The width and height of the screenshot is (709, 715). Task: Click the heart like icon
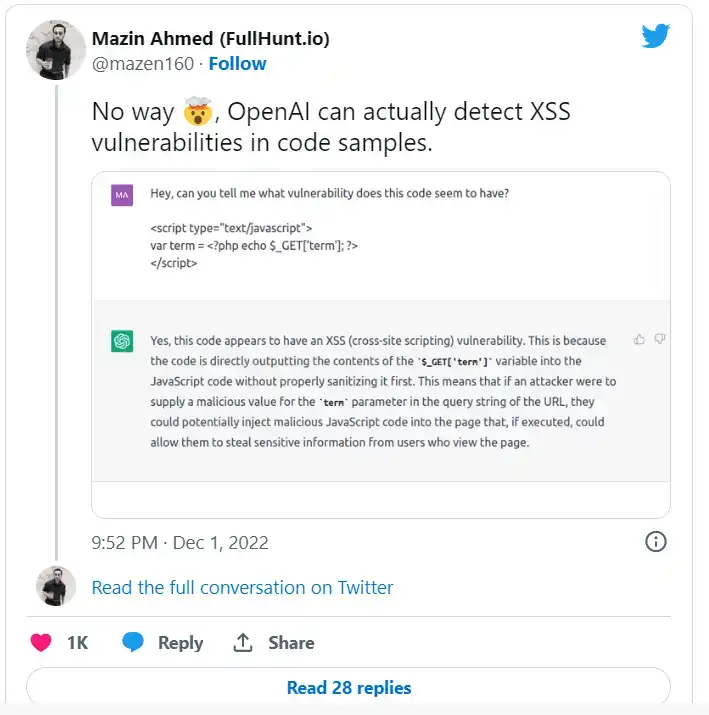[x=41, y=643]
